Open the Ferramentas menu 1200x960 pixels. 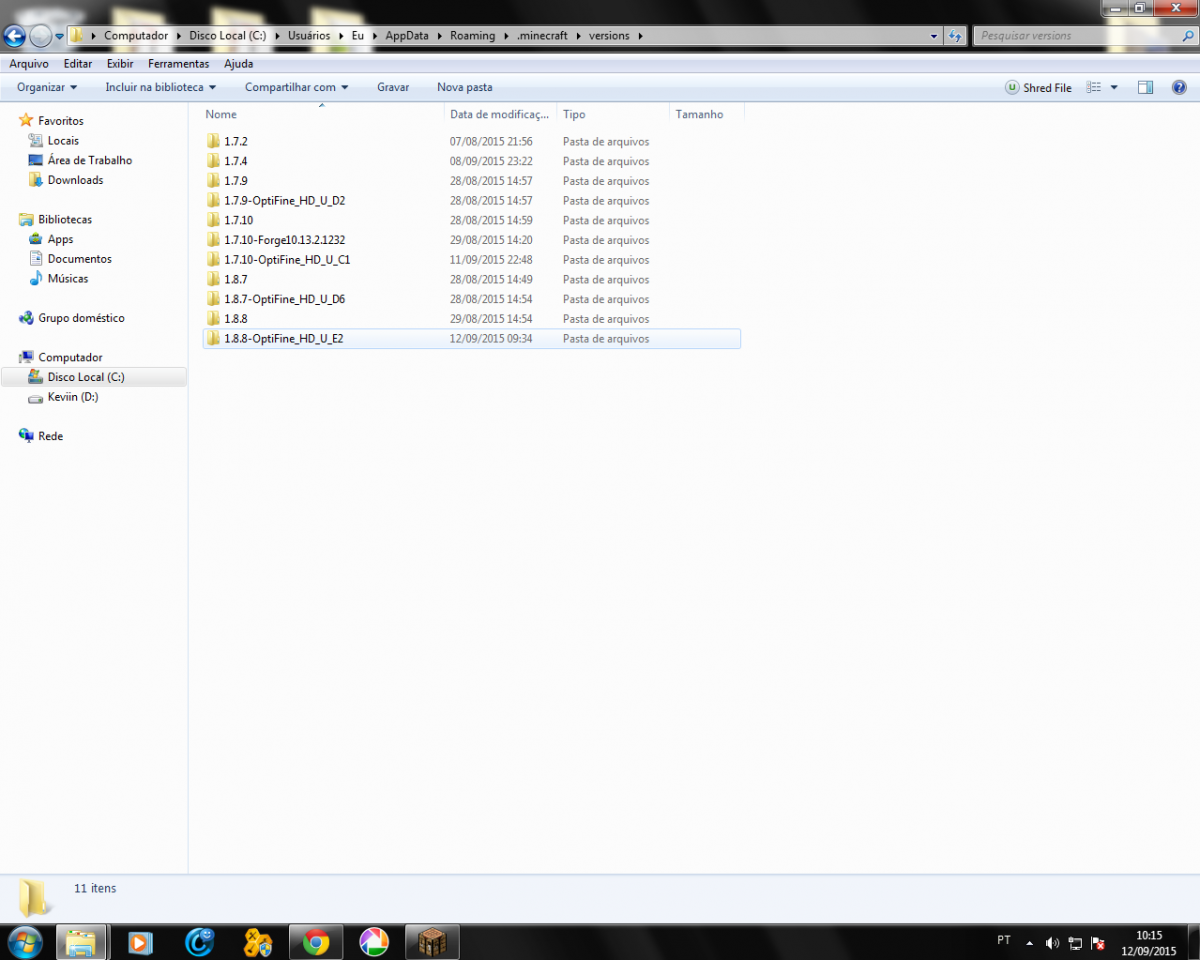click(179, 63)
